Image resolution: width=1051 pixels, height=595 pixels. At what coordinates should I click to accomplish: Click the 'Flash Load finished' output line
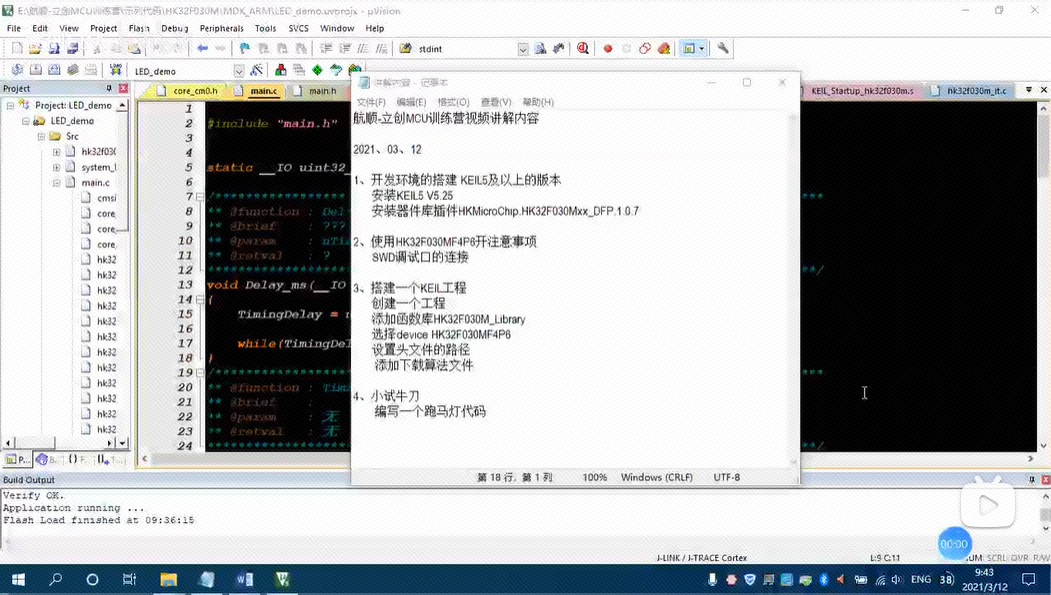coord(99,520)
